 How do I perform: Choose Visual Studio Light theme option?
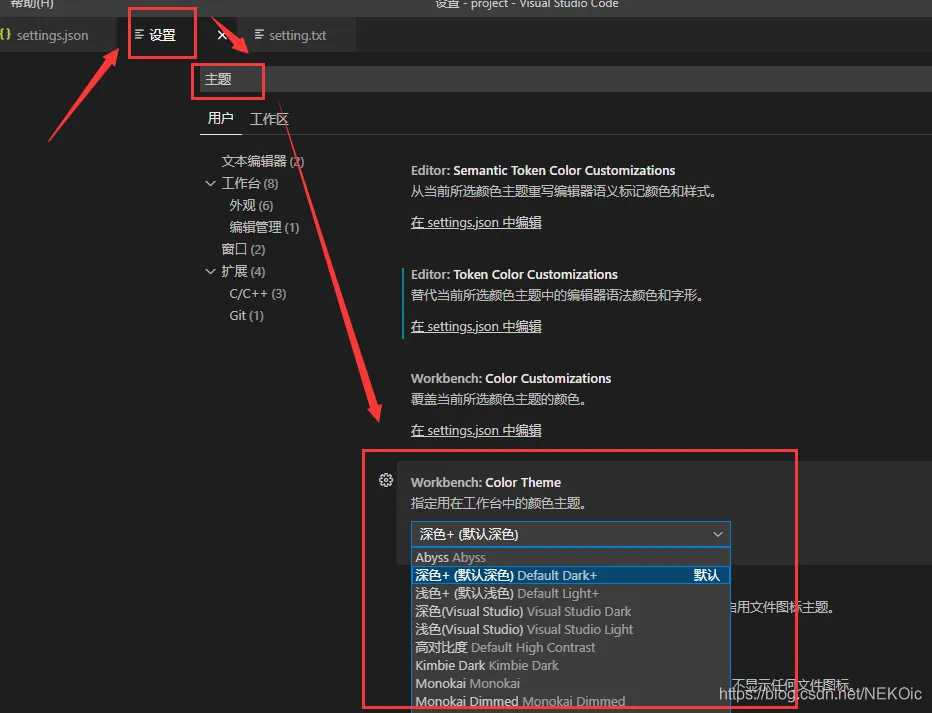[x=571, y=629]
